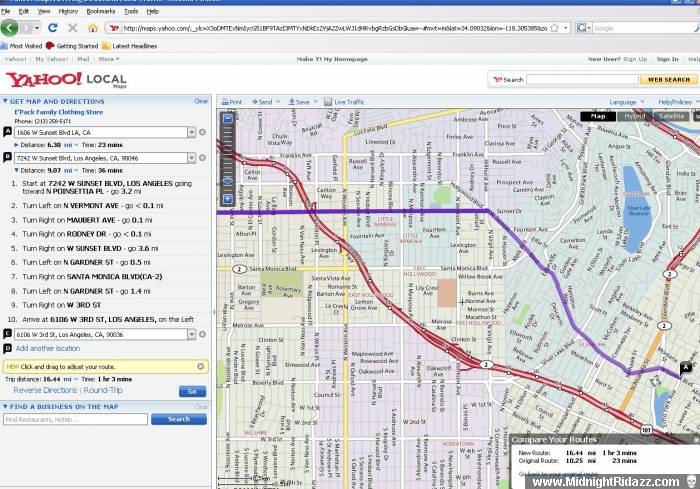
Task: Remove location C with its X icon
Action: point(202,334)
